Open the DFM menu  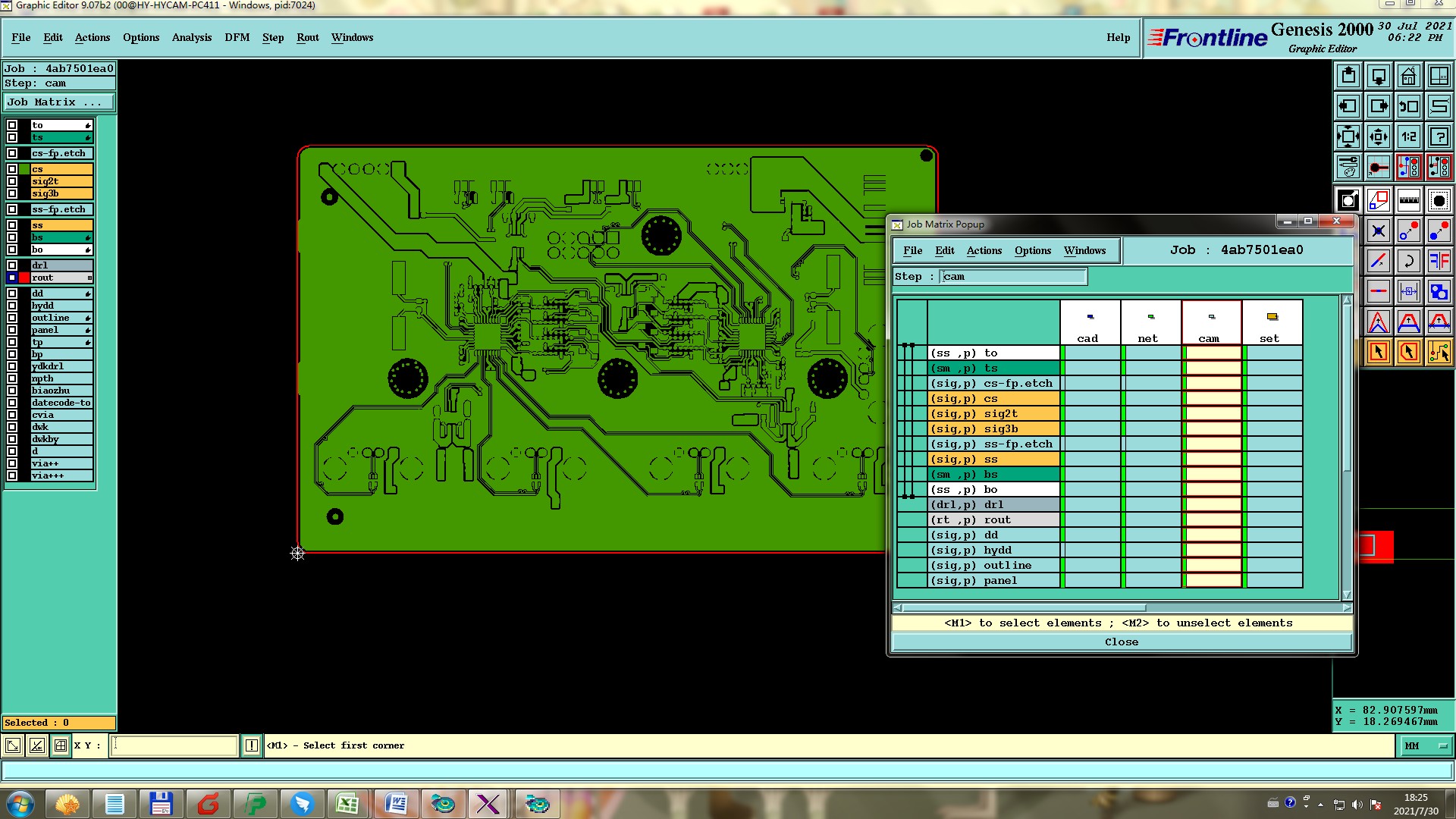click(x=237, y=37)
